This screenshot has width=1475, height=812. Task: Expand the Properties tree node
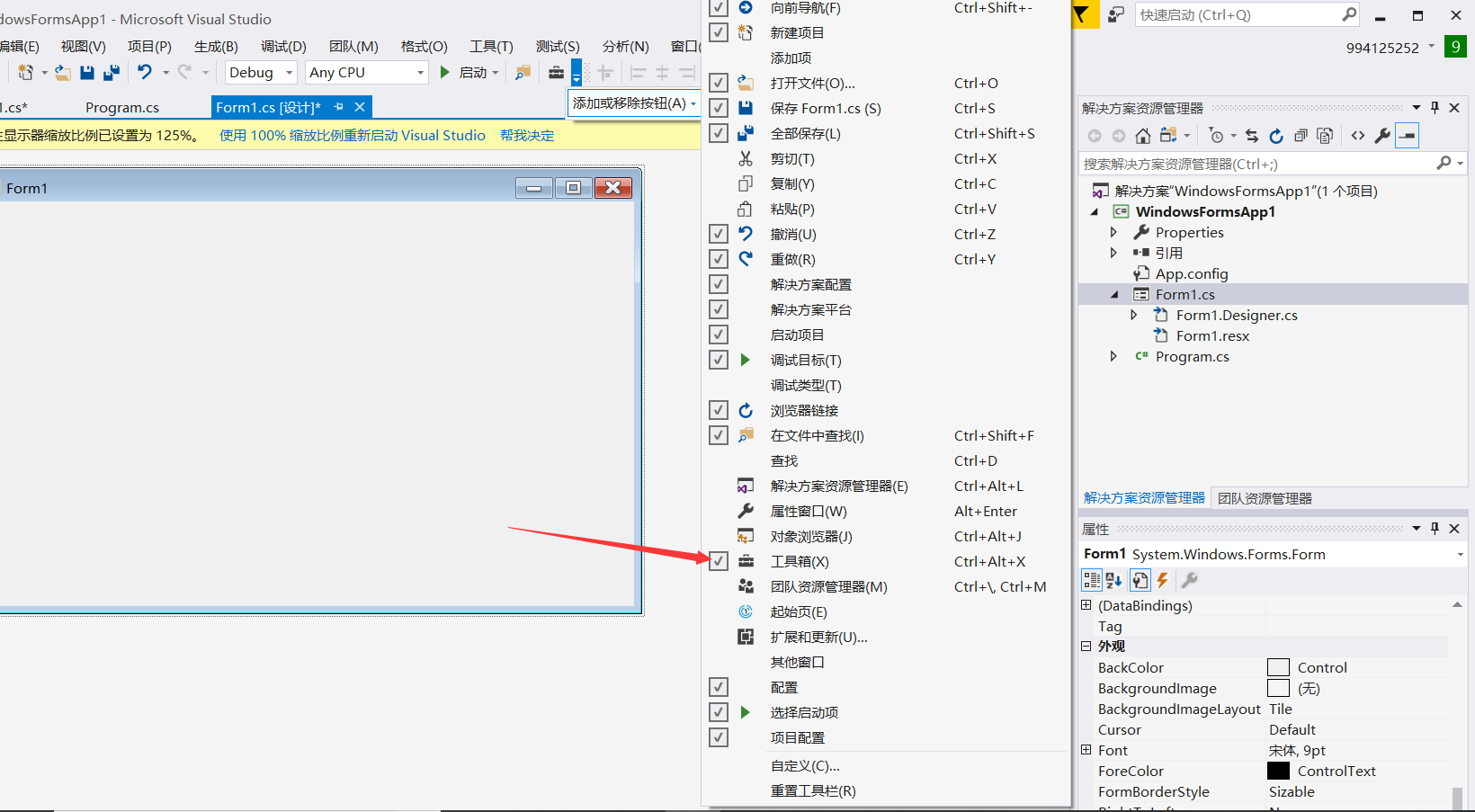tap(1113, 232)
